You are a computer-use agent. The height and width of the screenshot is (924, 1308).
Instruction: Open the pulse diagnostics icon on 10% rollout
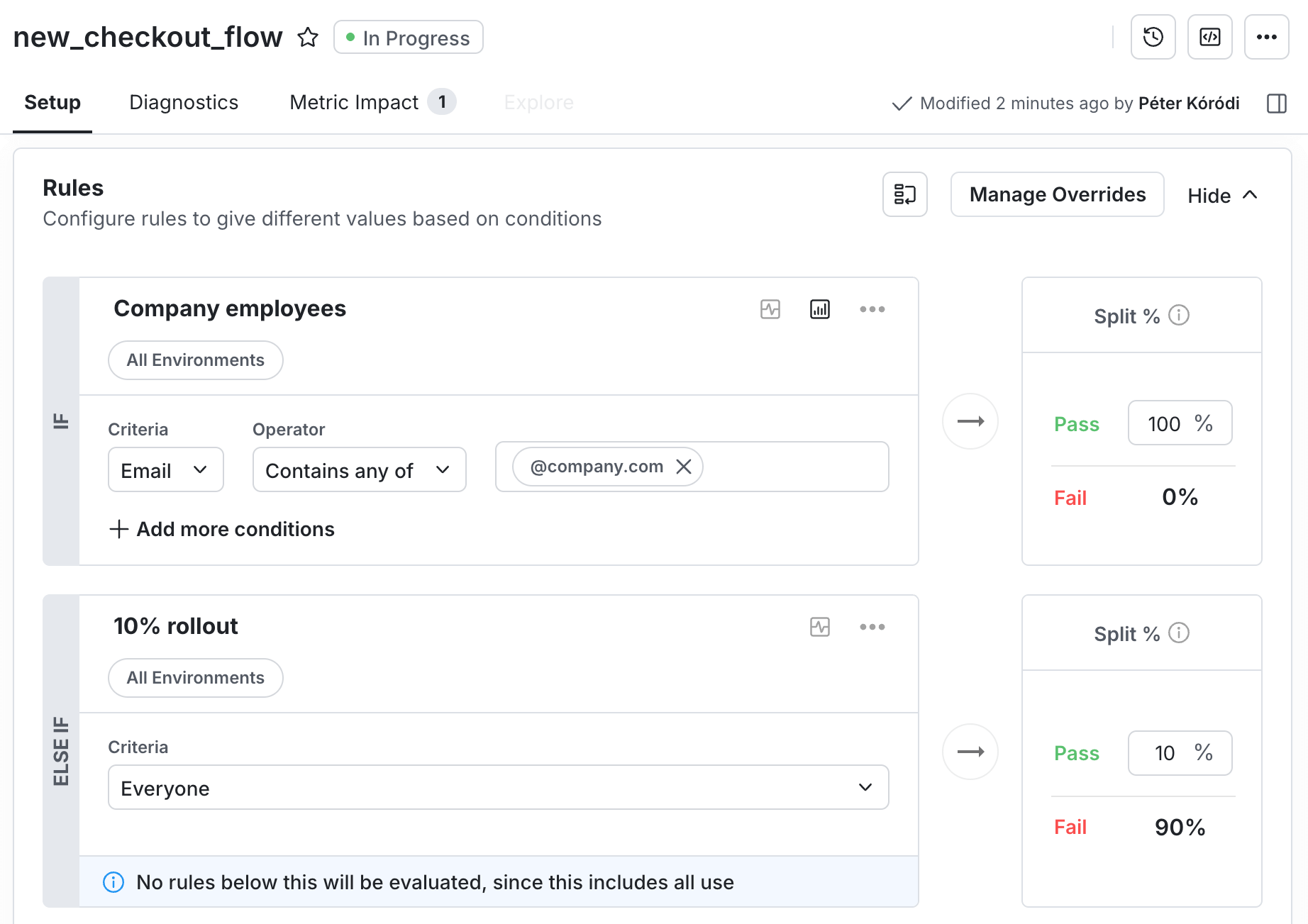[819, 626]
